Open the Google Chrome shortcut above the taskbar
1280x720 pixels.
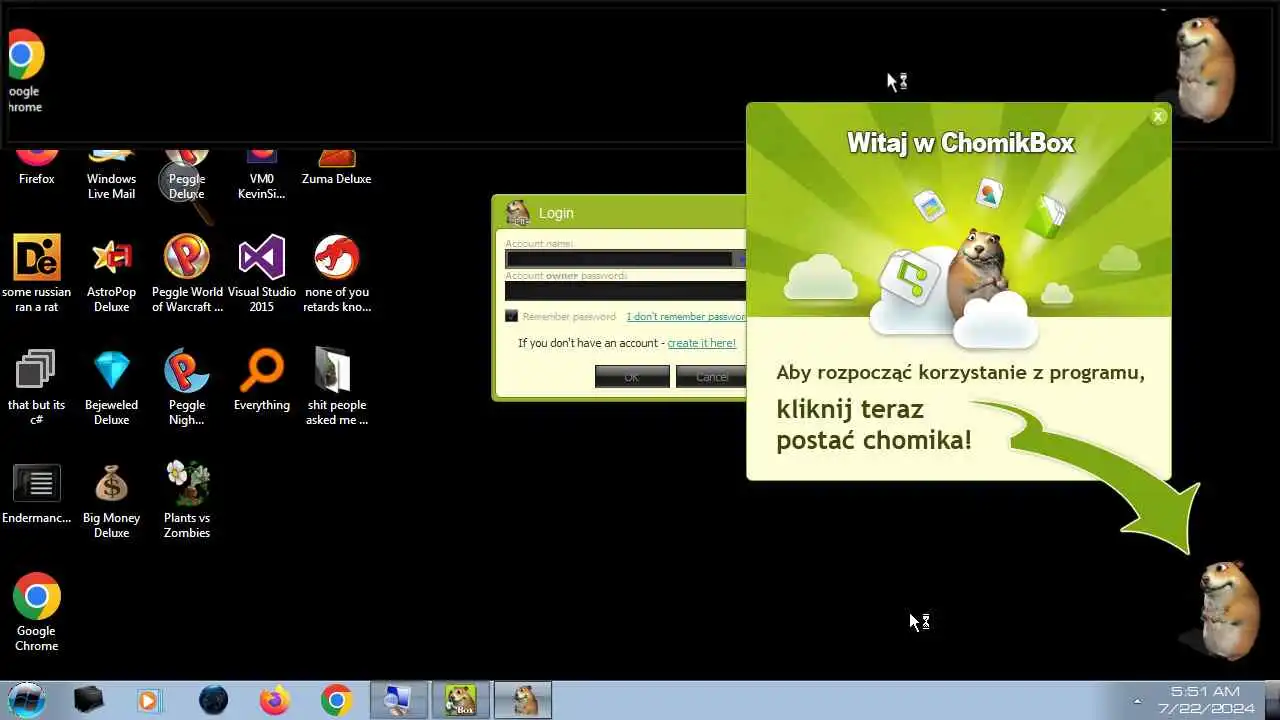[x=37, y=612]
